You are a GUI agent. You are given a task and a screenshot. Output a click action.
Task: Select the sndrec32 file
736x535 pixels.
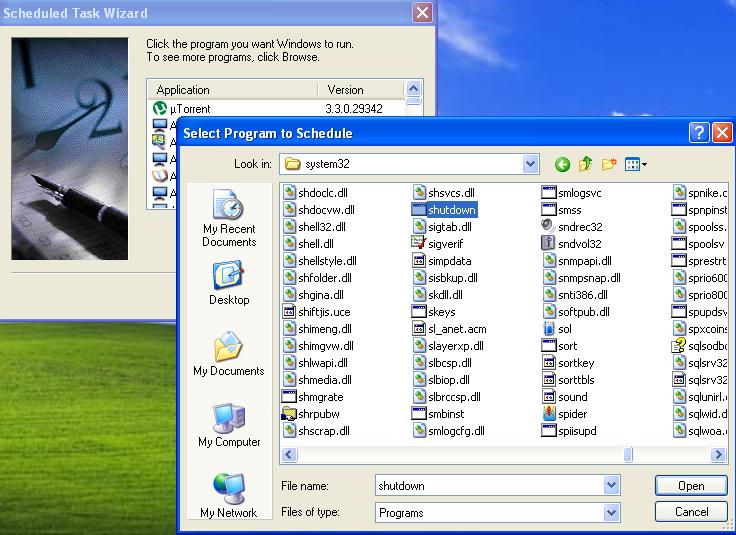tap(572, 227)
